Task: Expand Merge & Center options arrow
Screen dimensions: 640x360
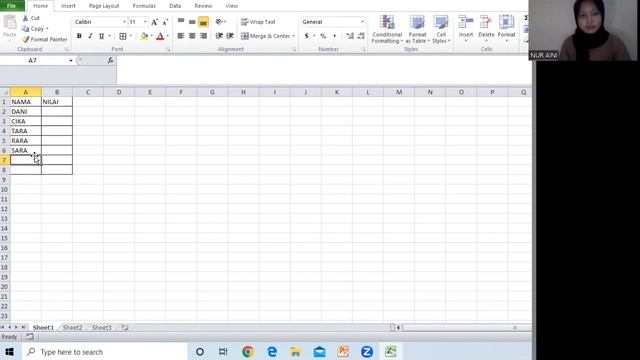Action: (293, 36)
